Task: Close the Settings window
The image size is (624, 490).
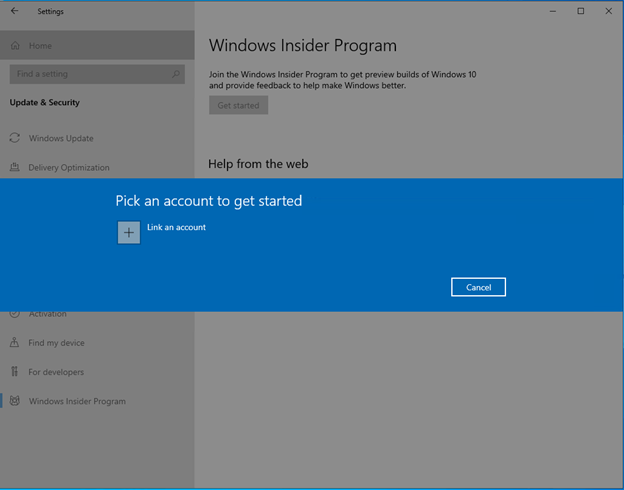Action: (x=608, y=11)
